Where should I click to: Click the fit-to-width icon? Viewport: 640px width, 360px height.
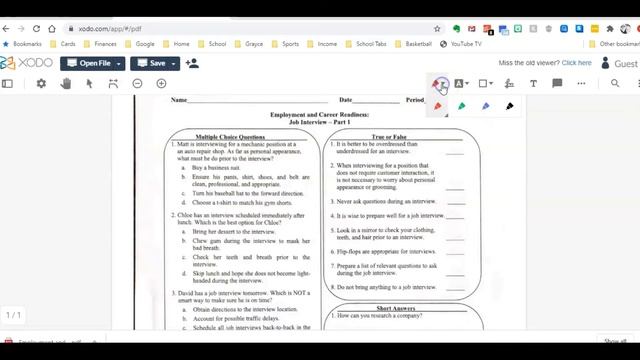(113, 84)
